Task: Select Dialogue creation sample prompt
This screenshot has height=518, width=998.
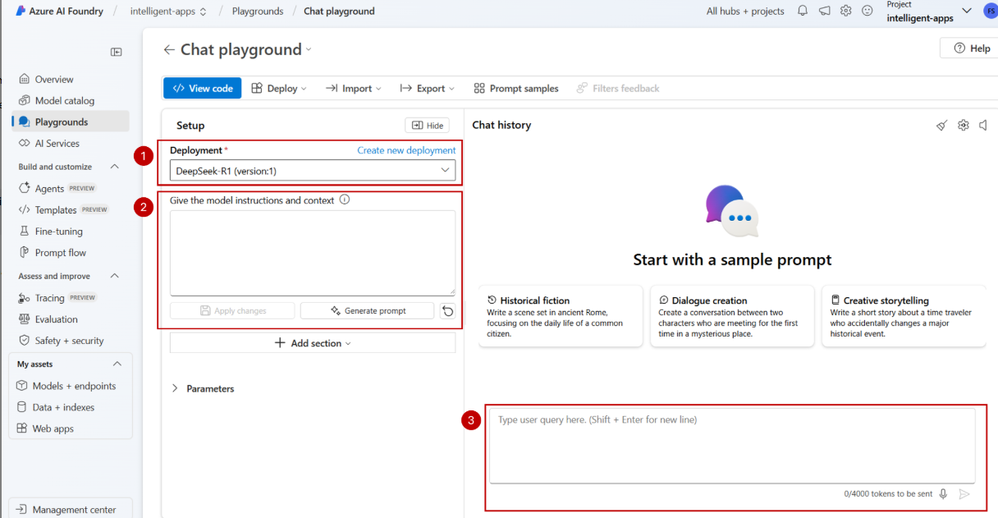Action: click(732, 316)
